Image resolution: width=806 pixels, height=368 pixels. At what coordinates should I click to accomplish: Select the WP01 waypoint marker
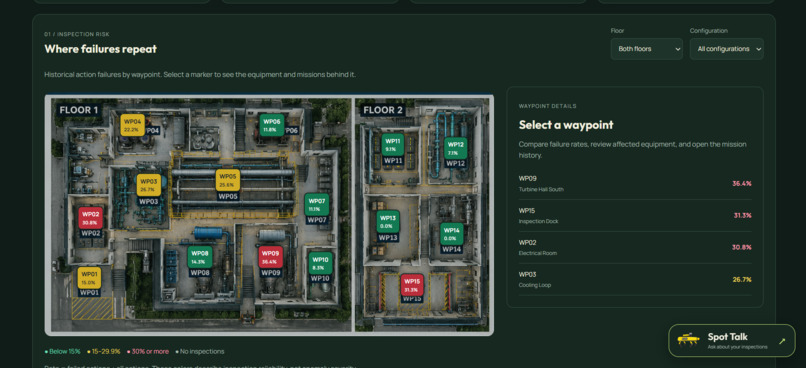click(89, 278)
